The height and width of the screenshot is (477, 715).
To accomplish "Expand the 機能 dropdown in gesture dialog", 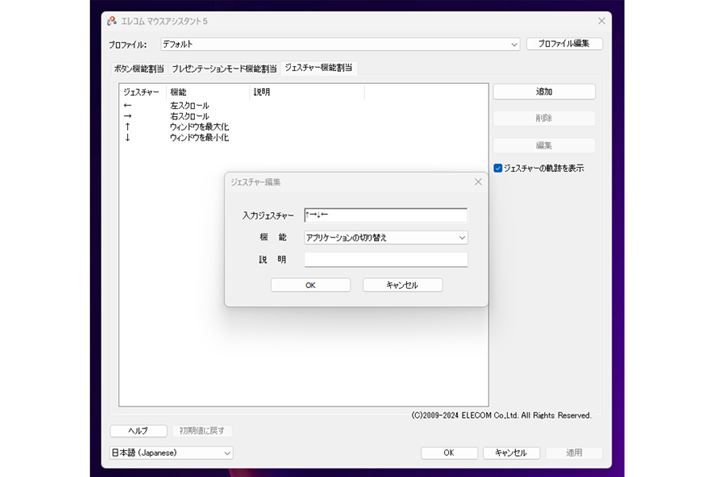I will [461, 238].
